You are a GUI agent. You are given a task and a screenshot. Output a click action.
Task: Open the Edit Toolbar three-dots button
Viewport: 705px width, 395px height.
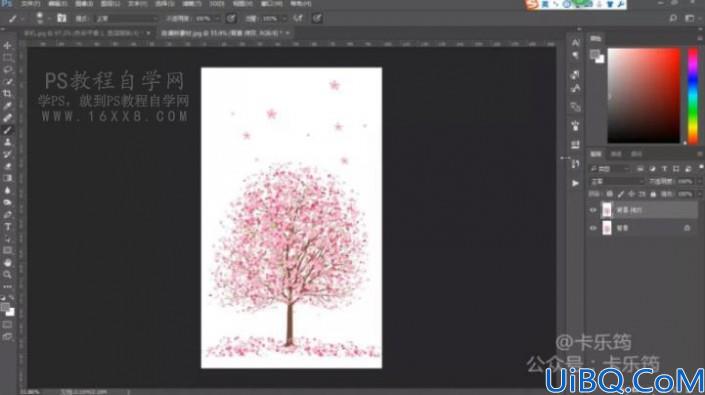[x=8, y=286]
